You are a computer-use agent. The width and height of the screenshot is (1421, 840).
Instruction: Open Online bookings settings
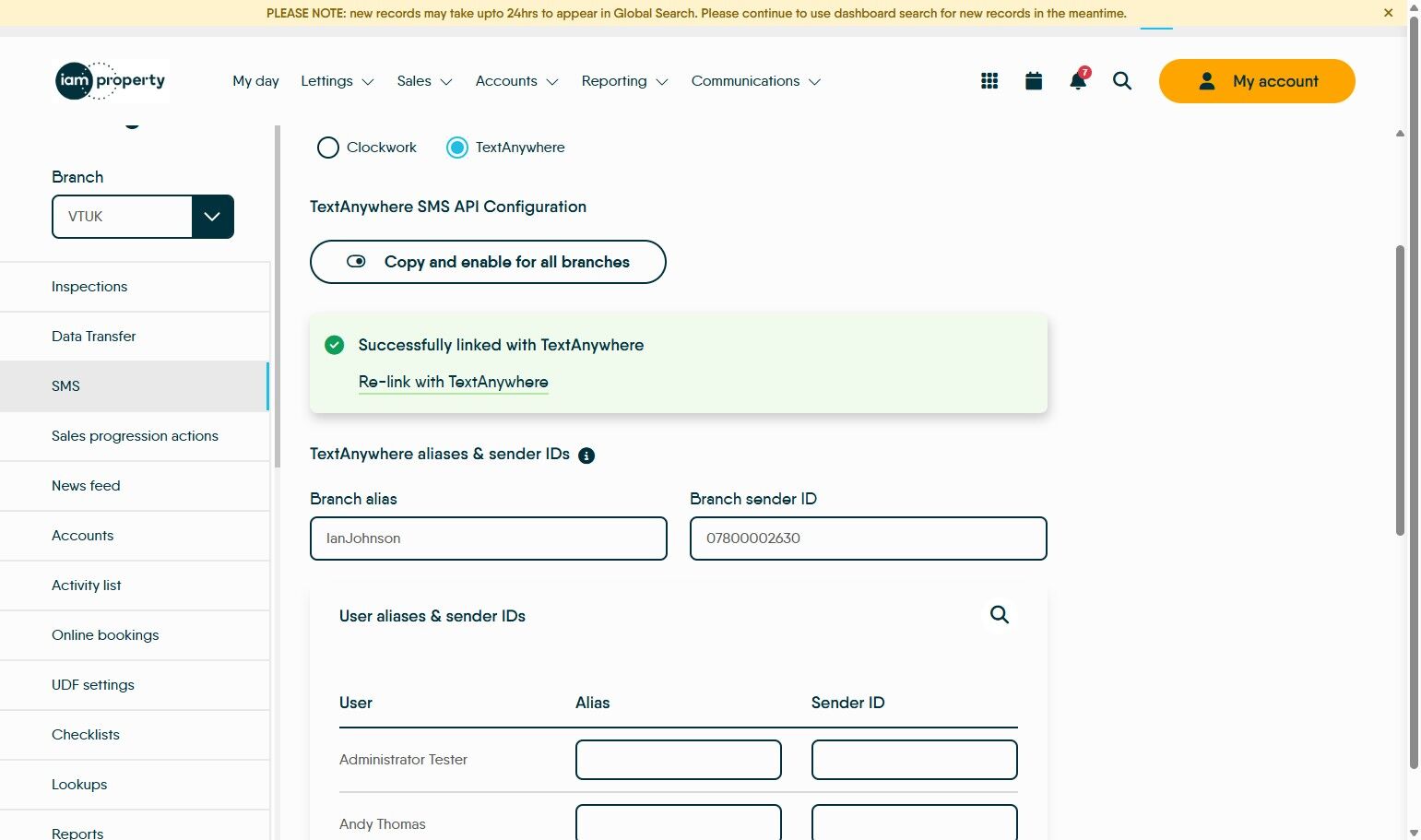135,635
